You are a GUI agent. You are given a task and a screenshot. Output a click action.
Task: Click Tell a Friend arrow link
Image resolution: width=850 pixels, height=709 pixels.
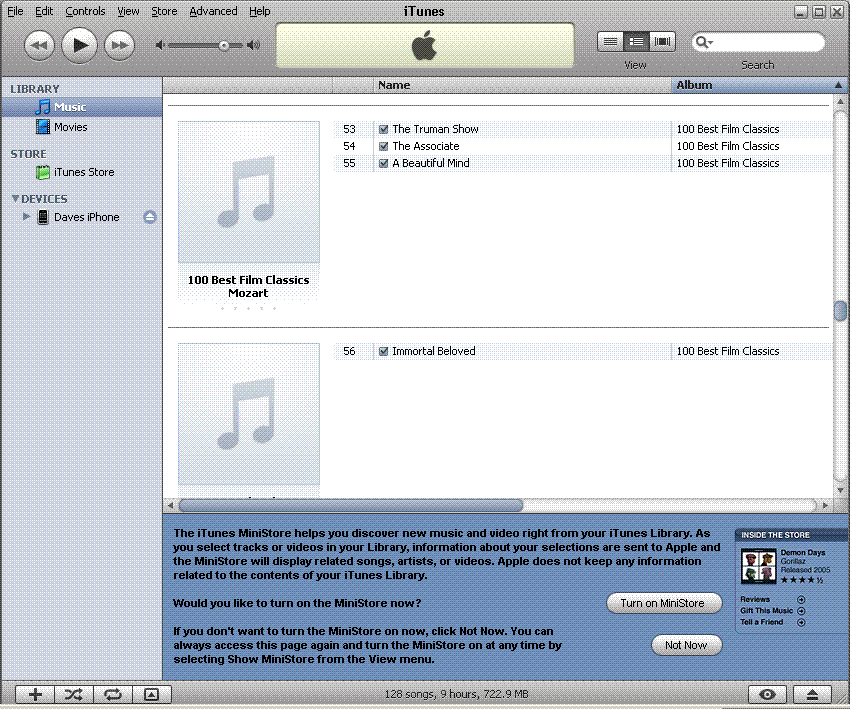(801, 622)
